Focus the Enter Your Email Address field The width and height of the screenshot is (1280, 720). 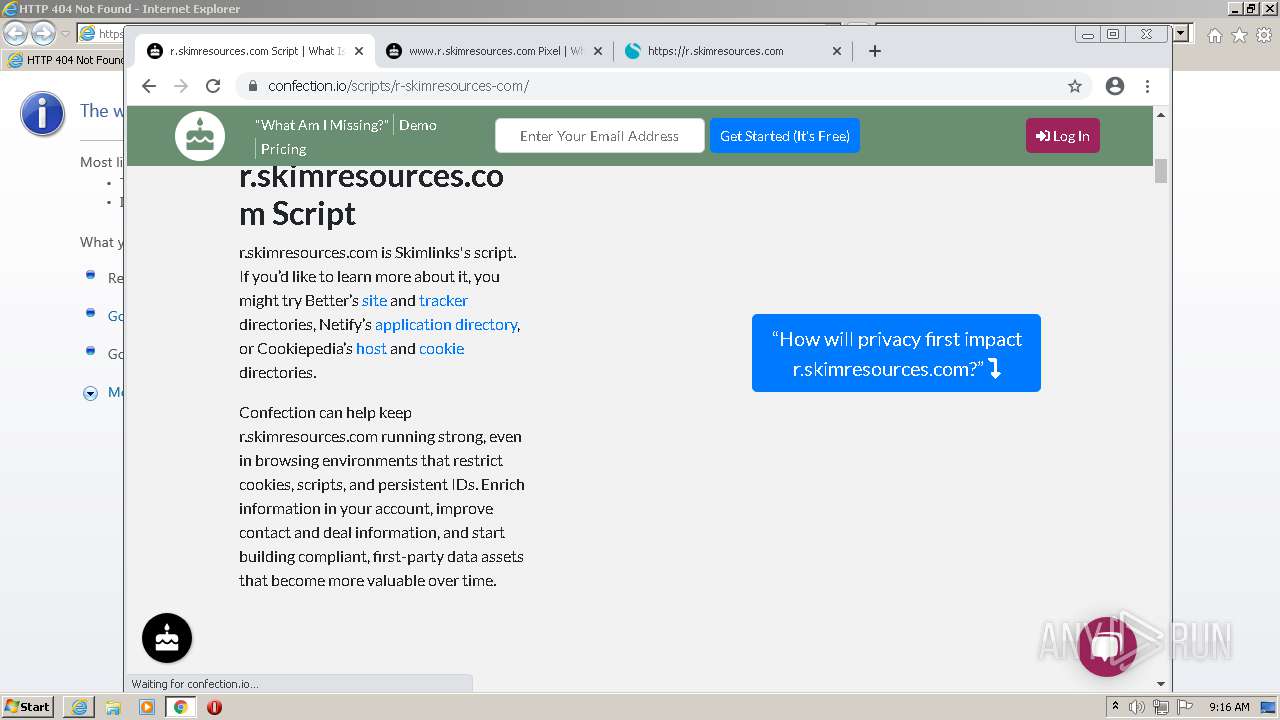pyautogui.click(x=599, y=136)
